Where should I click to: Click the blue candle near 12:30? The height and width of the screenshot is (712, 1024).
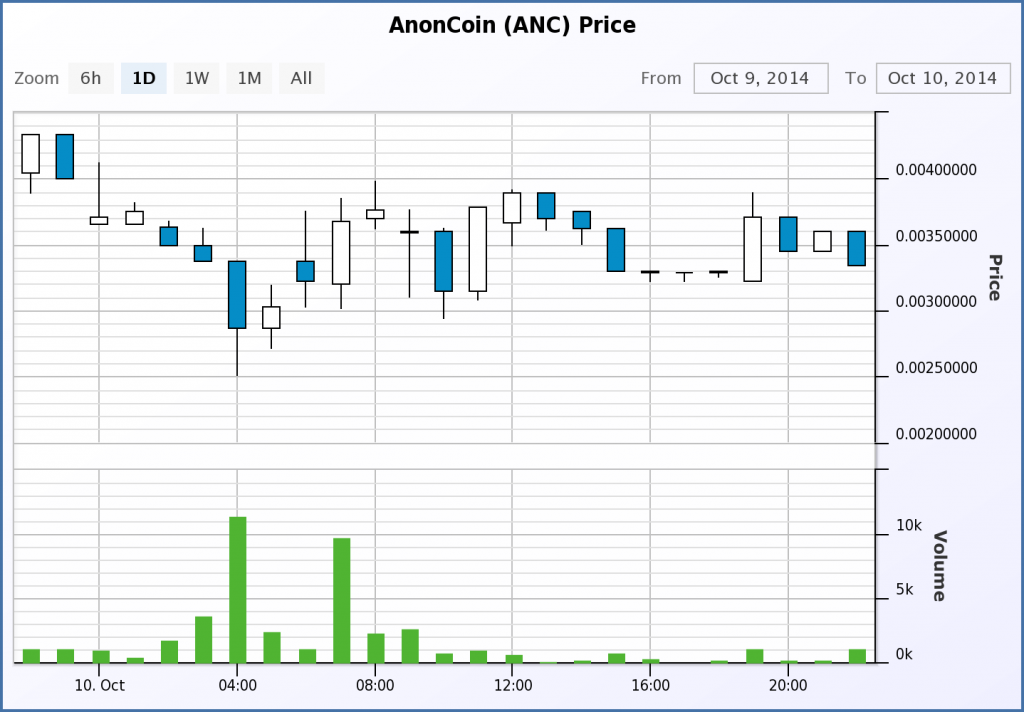point(546,207)
